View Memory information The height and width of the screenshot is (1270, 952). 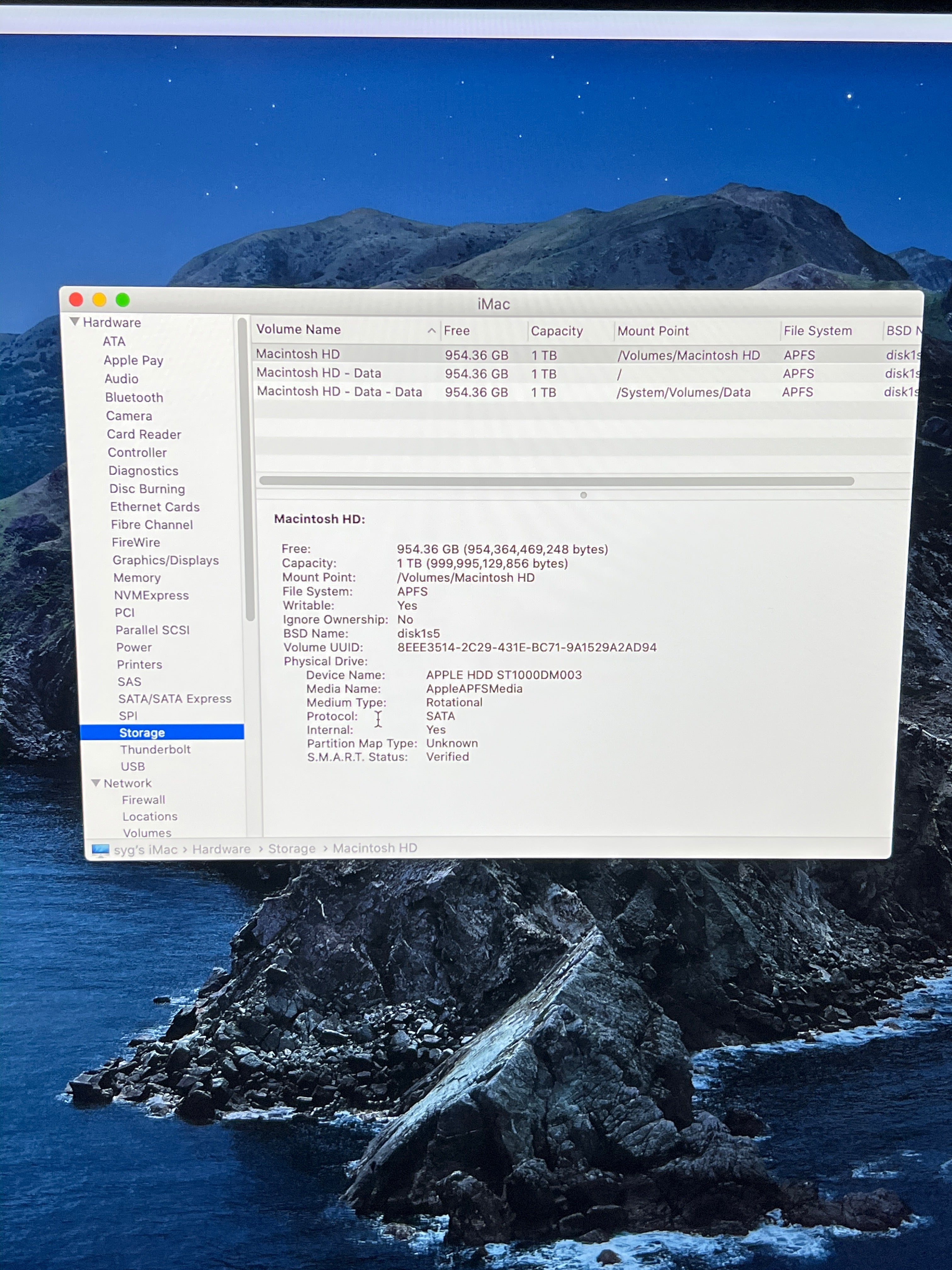(137, 578)
